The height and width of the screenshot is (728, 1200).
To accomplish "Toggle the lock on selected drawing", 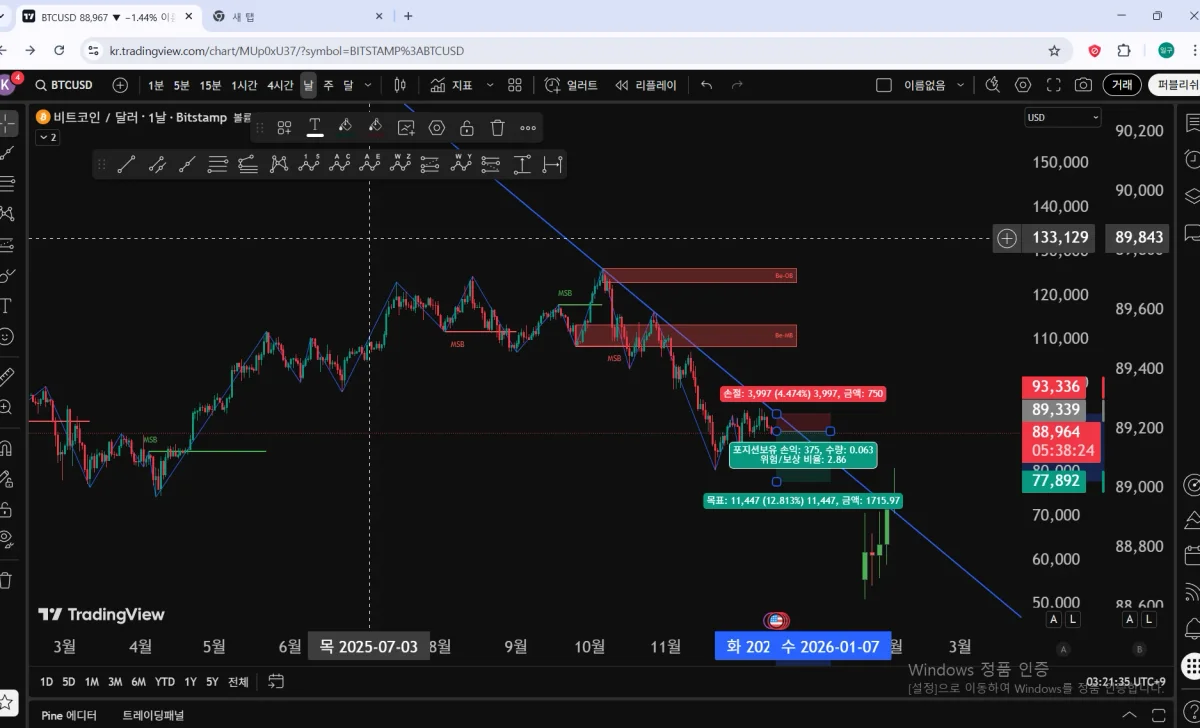I will point(467,127).
